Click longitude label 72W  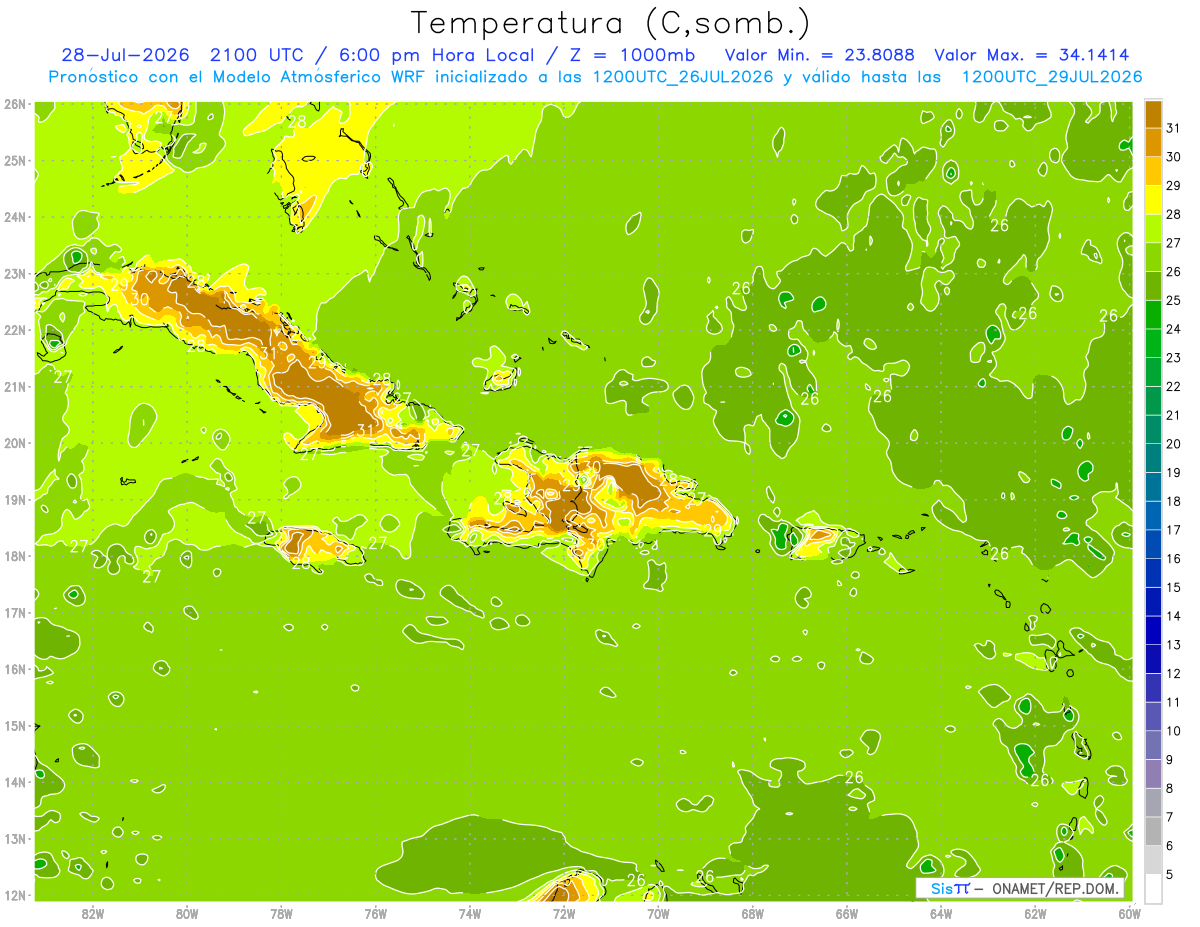pos(564,913)
